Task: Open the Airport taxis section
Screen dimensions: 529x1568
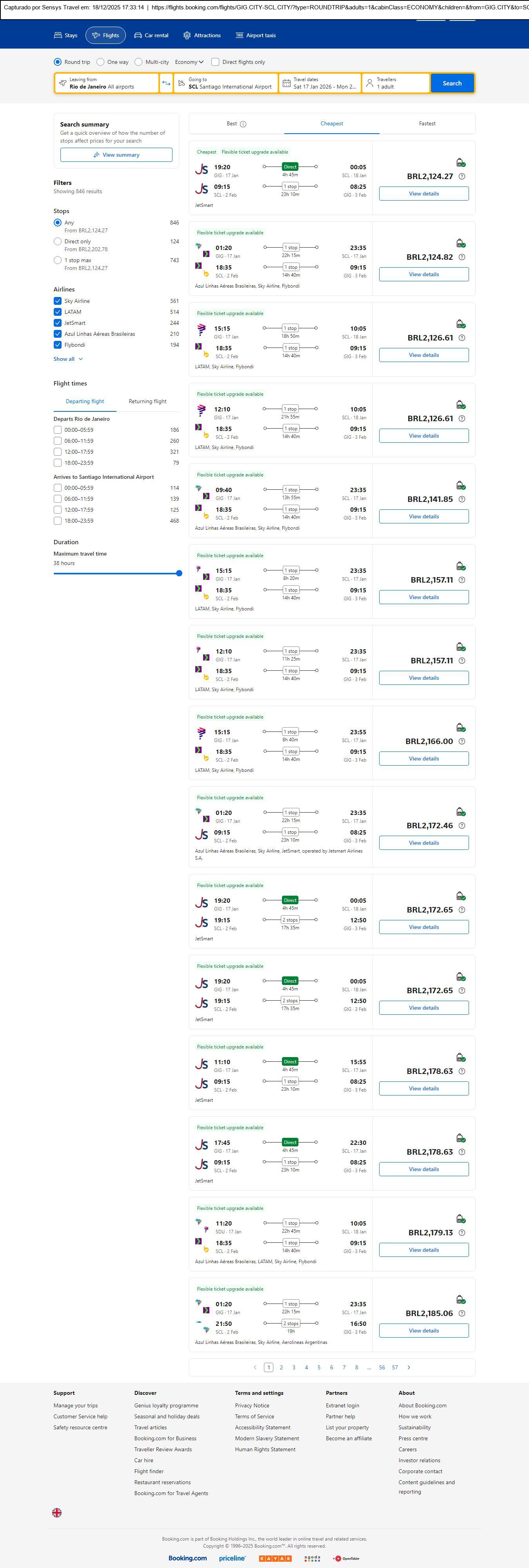Action: click(255, 35)
